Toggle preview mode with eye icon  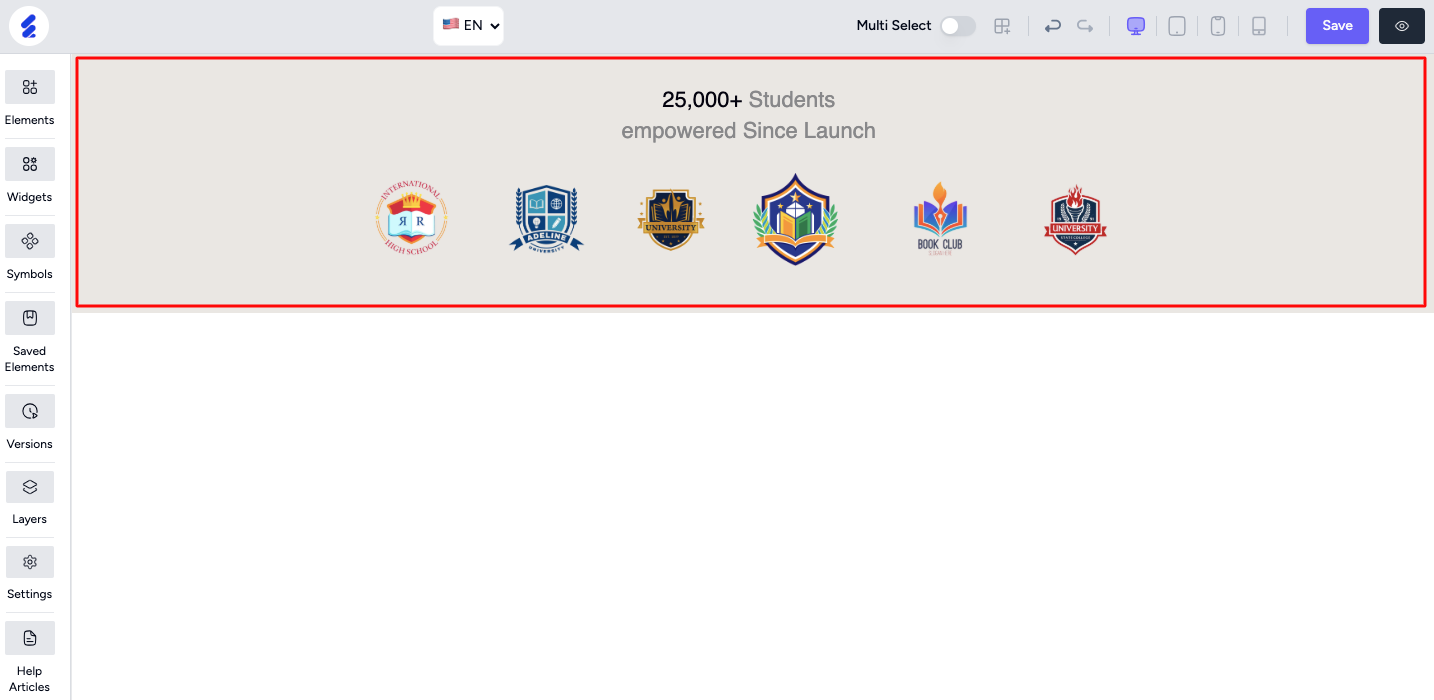pos(1402,26)
